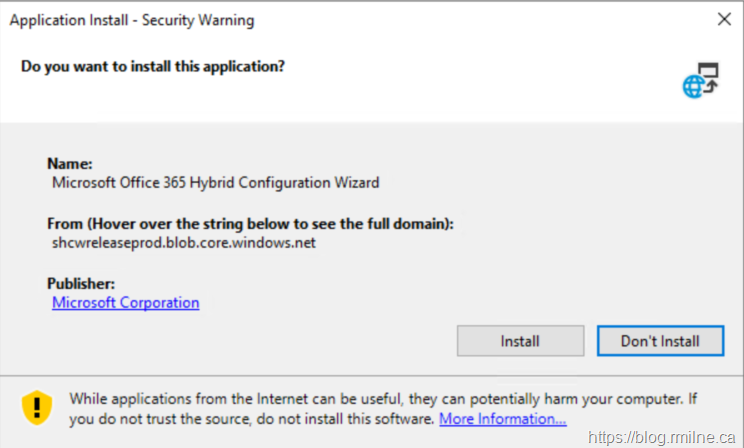Click the 'Do you want to install this application?' heading
This screenshot has height=448, width=744.
click(152, 67)
